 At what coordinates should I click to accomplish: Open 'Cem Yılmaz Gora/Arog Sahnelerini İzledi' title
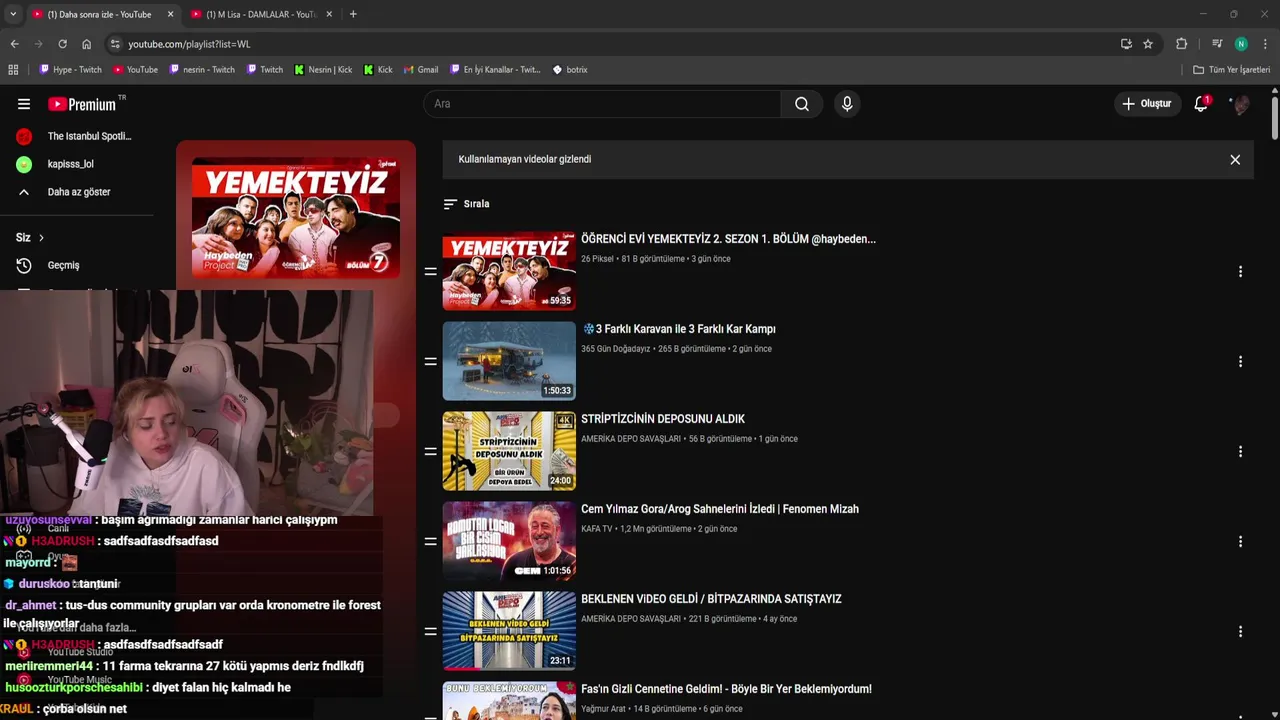click(x=720, y=509)
